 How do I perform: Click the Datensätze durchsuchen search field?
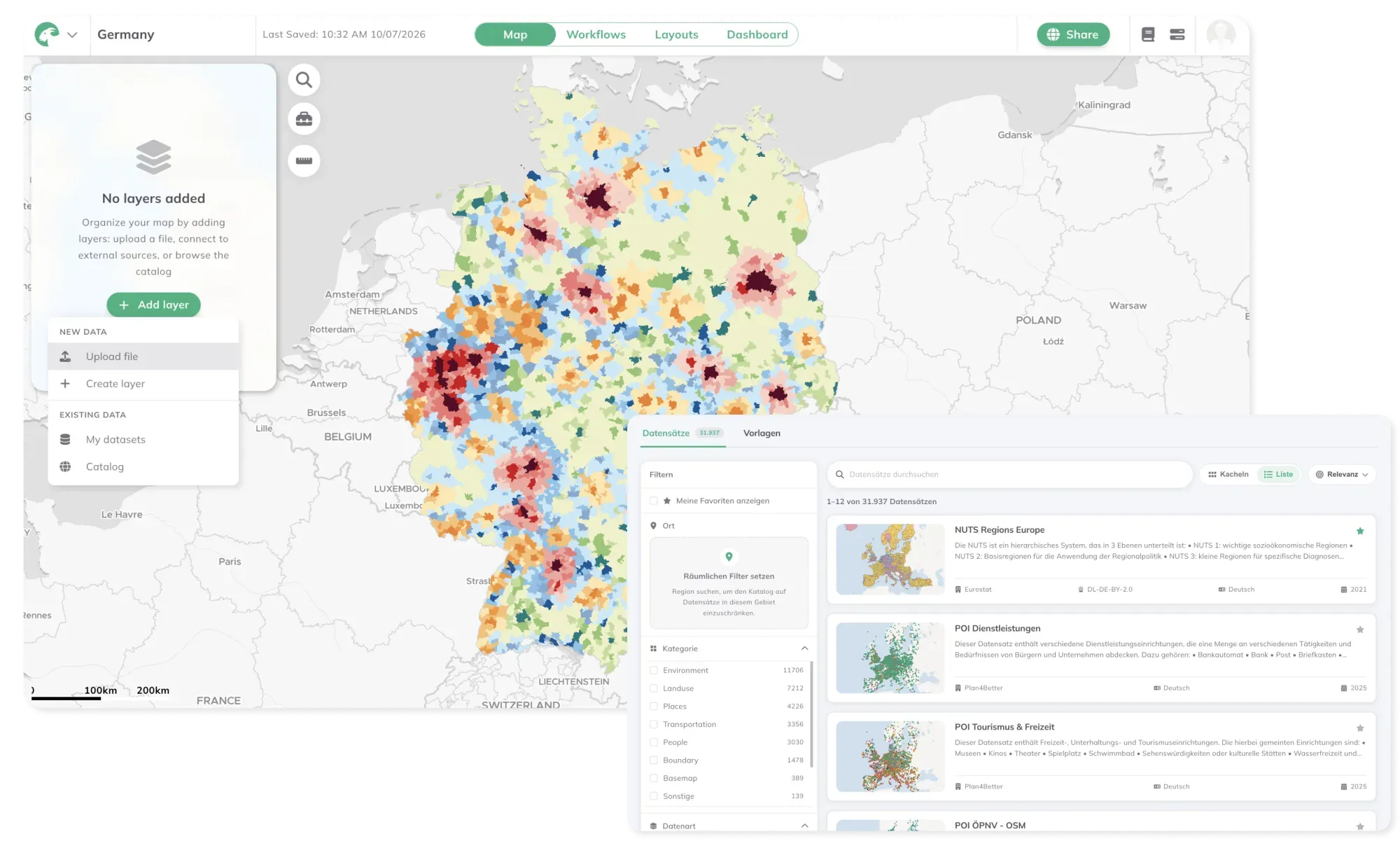pyautogui.click(x=1009, y=474)
